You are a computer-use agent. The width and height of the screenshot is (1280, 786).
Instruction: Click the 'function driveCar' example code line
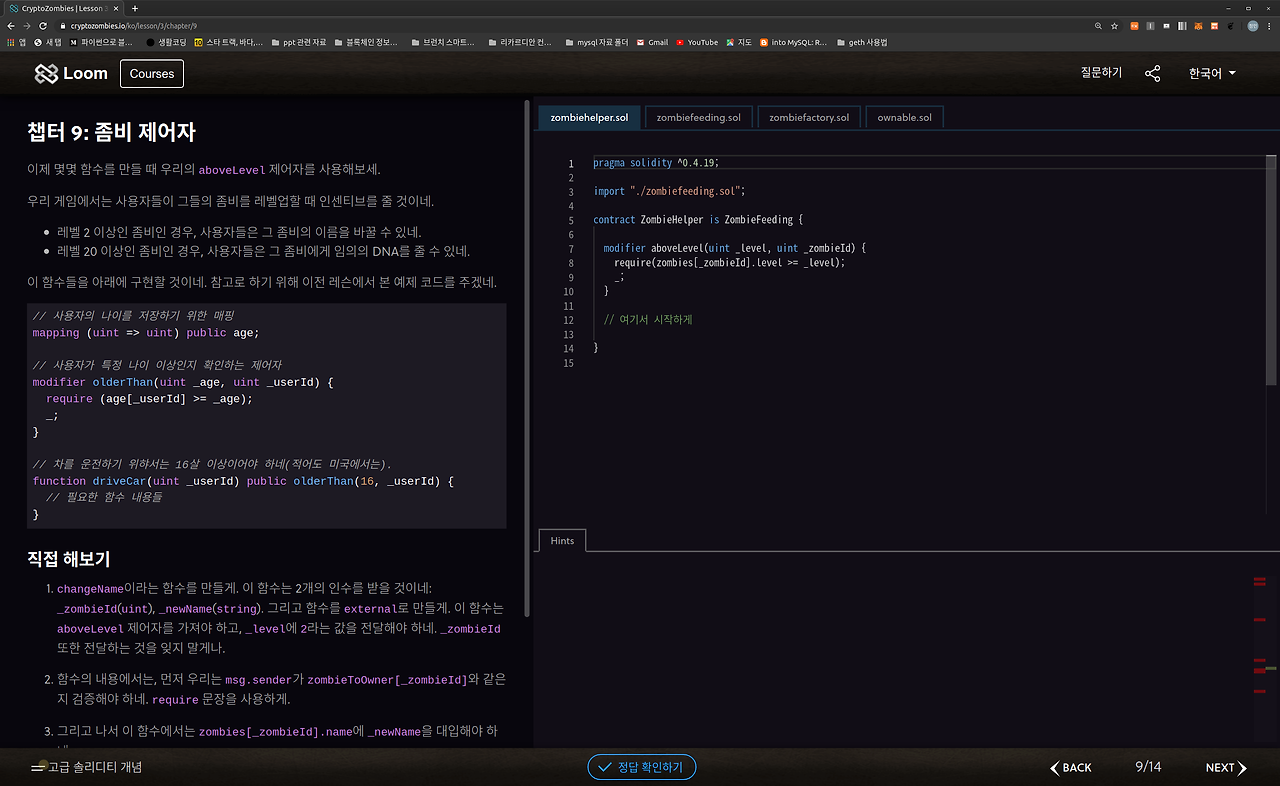[243, 481]
